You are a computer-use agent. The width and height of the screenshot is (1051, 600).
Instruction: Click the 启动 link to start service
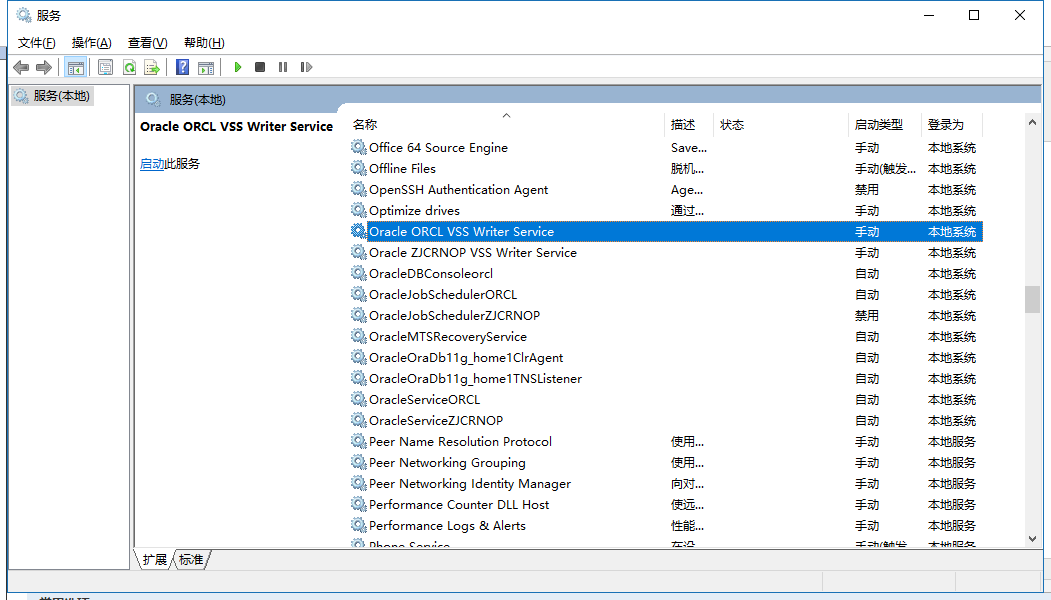tap(151, 164)
